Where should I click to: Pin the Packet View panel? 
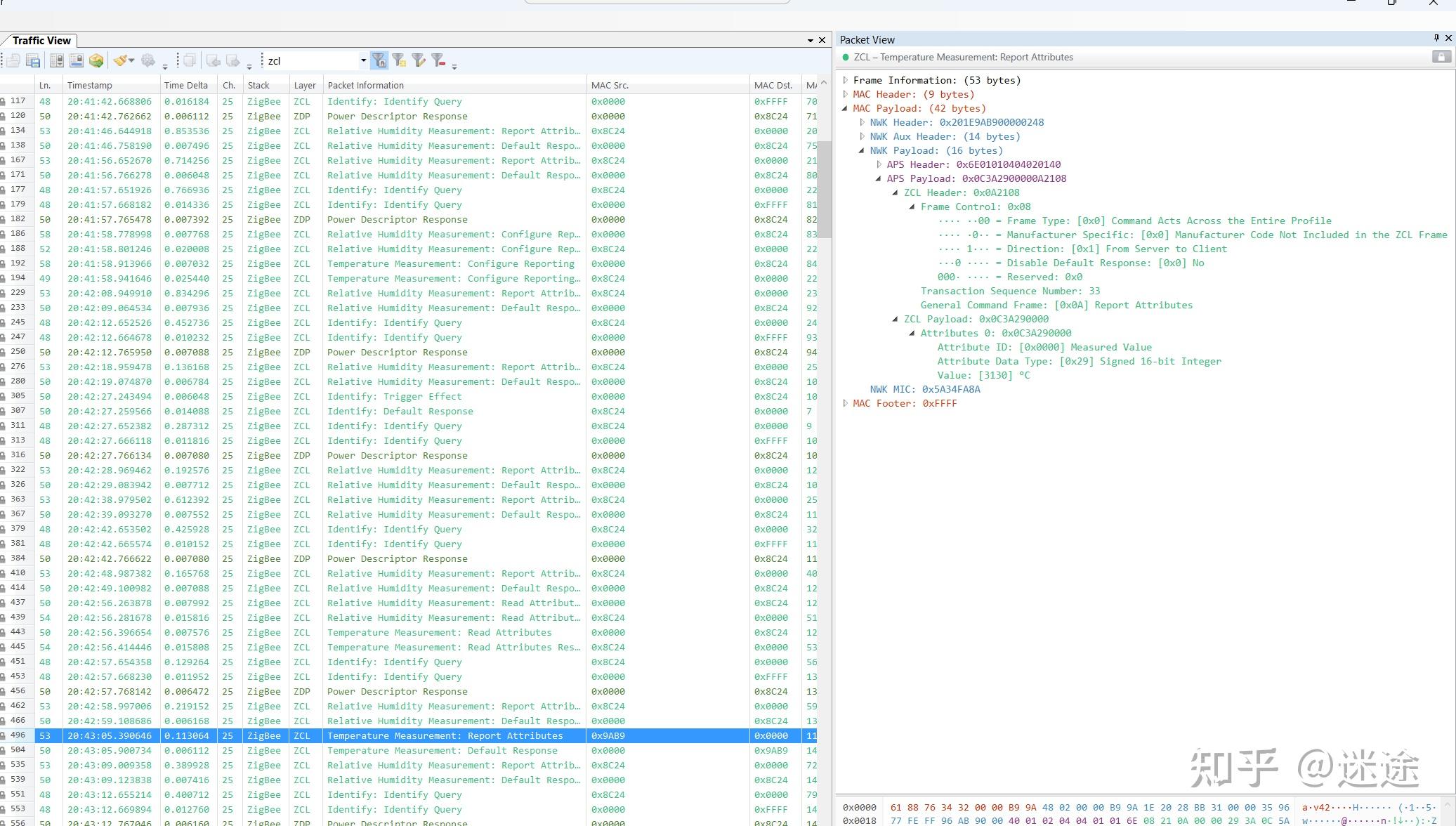coord(1436,39)
